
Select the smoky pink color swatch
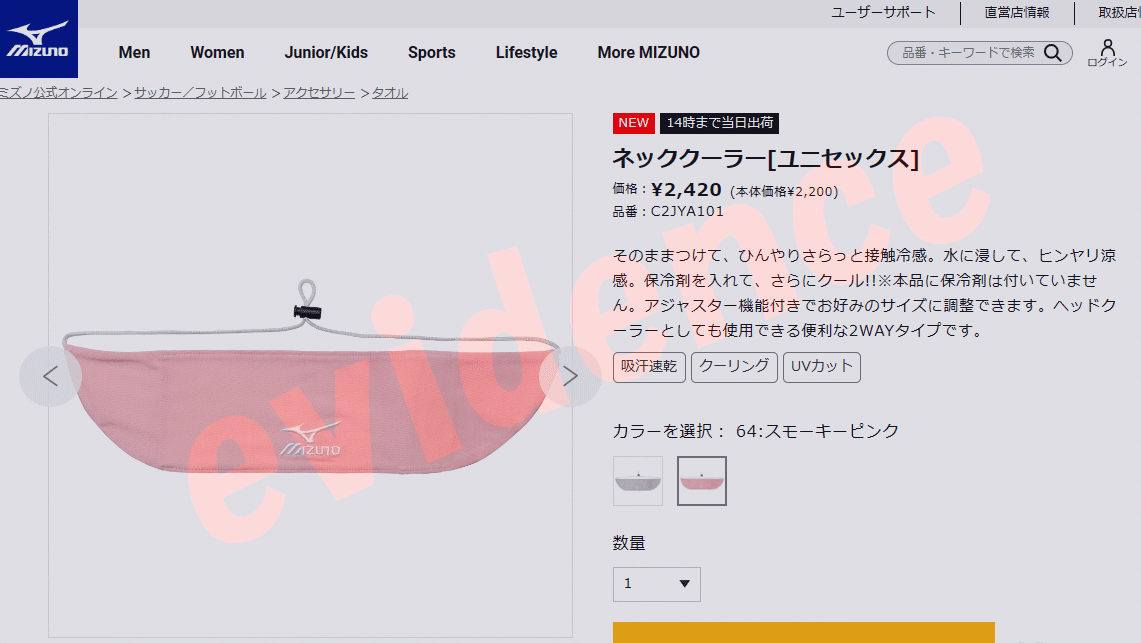701,481
